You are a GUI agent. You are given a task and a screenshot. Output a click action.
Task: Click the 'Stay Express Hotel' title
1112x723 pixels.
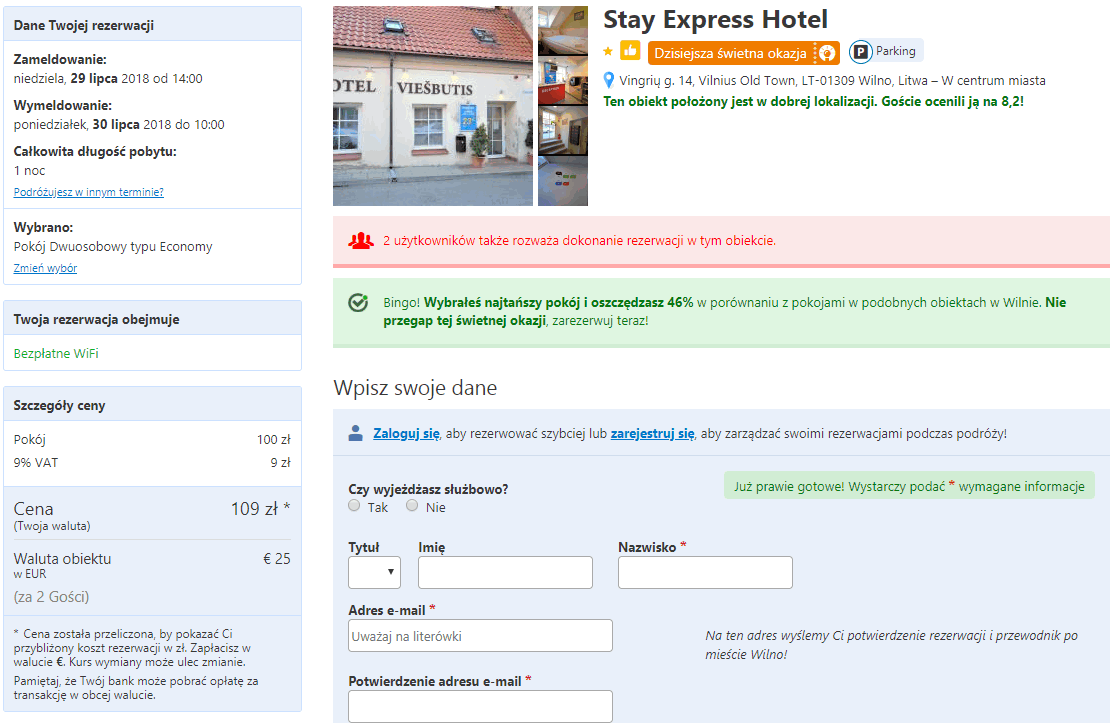click(716, 20)
